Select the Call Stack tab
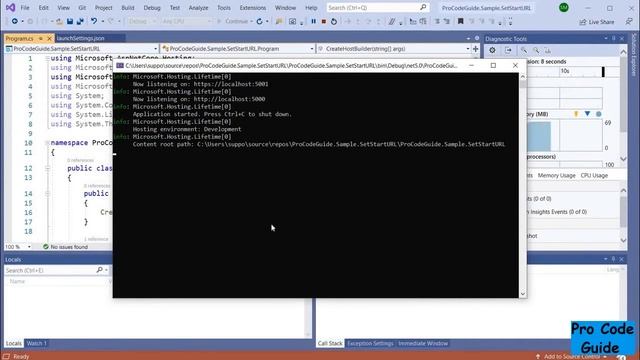 [330, 343]
